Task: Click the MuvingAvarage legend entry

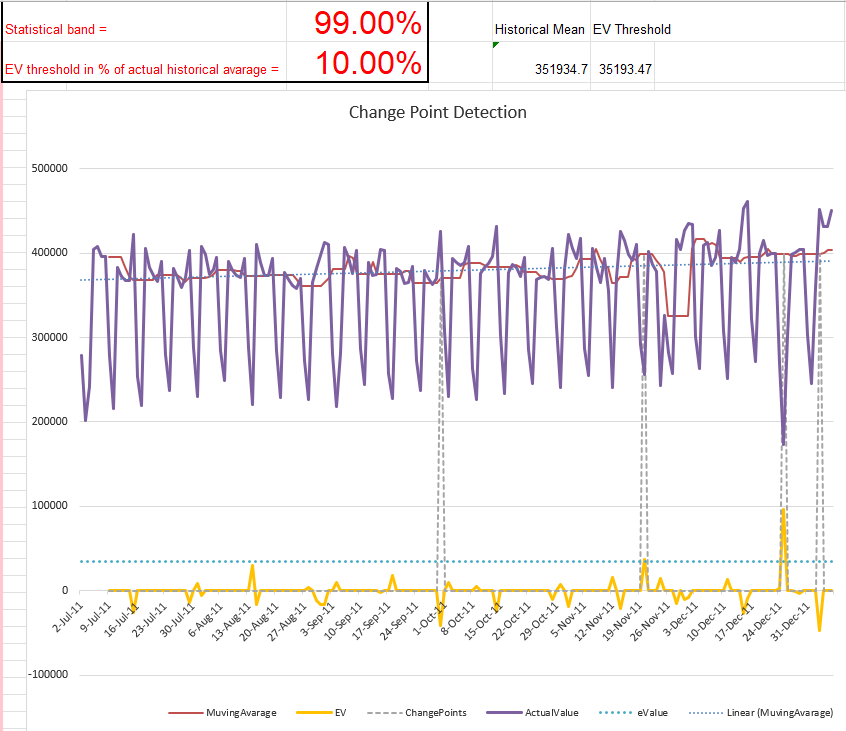Action: point(222,713)
